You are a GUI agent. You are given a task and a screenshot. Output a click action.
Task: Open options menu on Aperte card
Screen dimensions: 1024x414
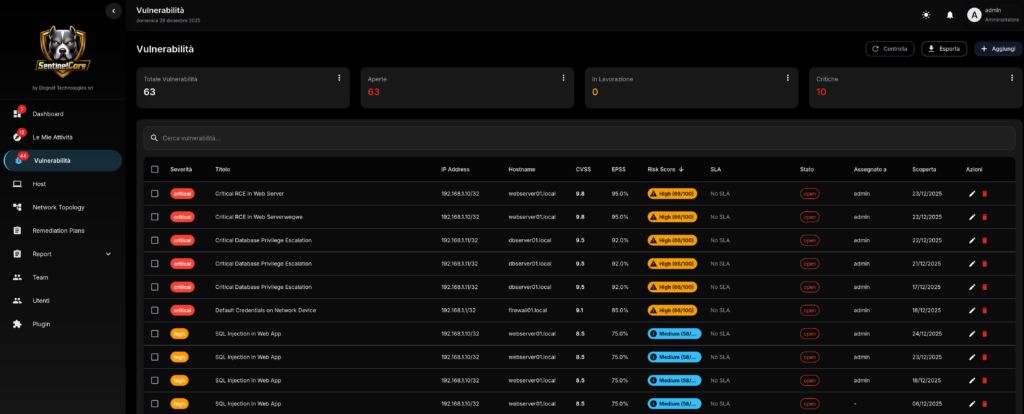[x=563, y=78]
